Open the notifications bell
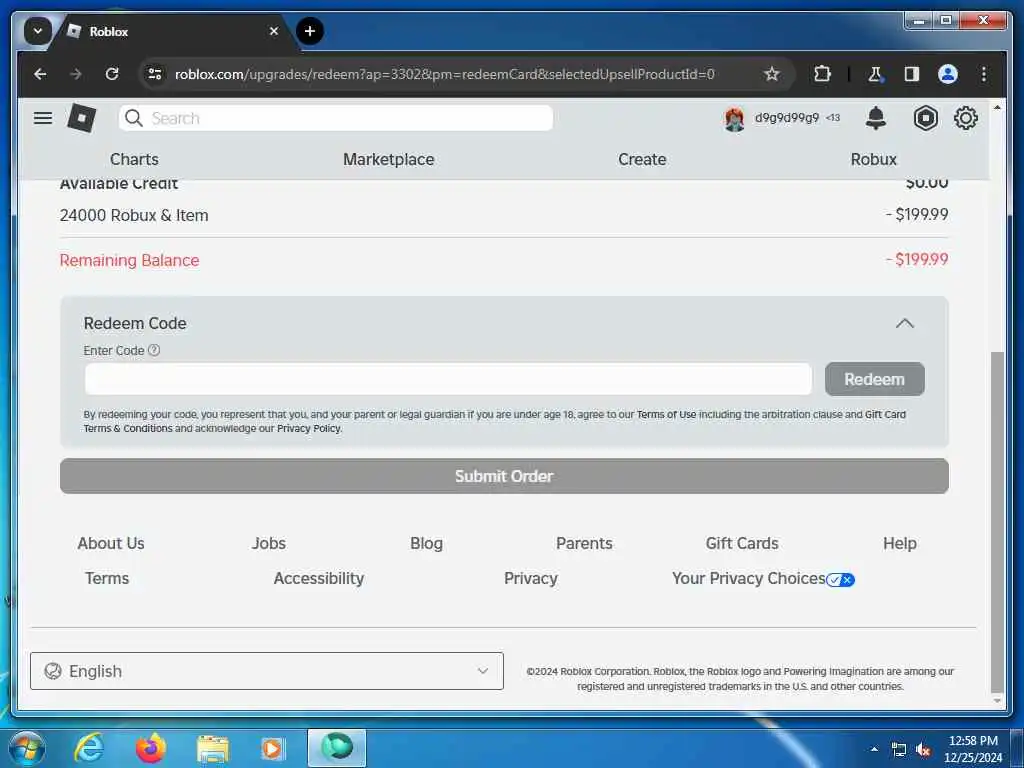The height and width of the screenshot is (768, 1024). point(876,118)
